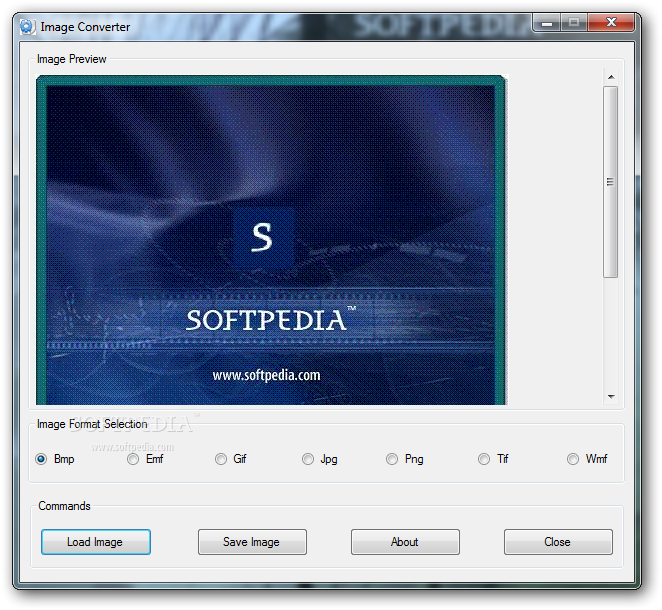Image resolution: width=662 pixels, height=610 pixels.
Task: Click the Image Converter title bar icon
Action: (26, 27)
